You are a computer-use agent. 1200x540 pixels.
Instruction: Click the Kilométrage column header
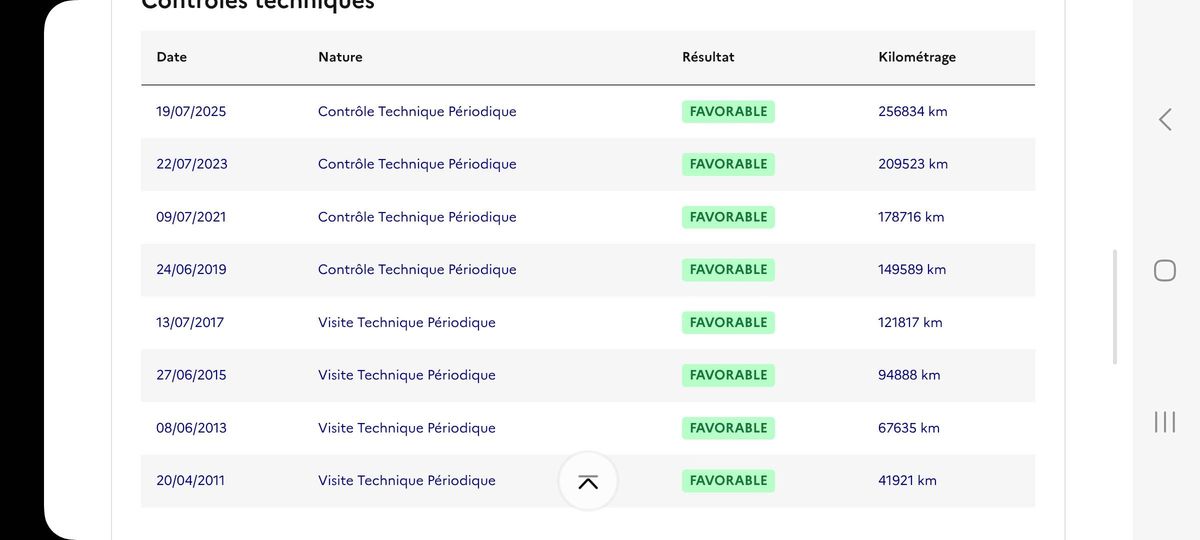[x=917, y=57]
